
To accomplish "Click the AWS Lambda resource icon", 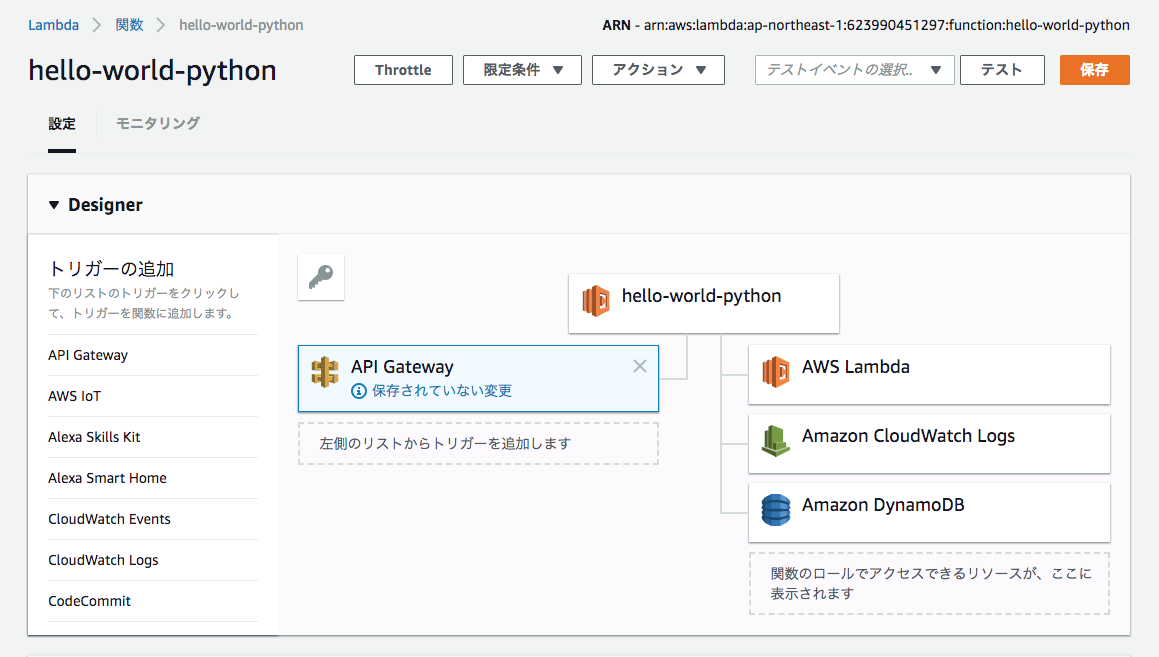I will click(x=776, y=371).
